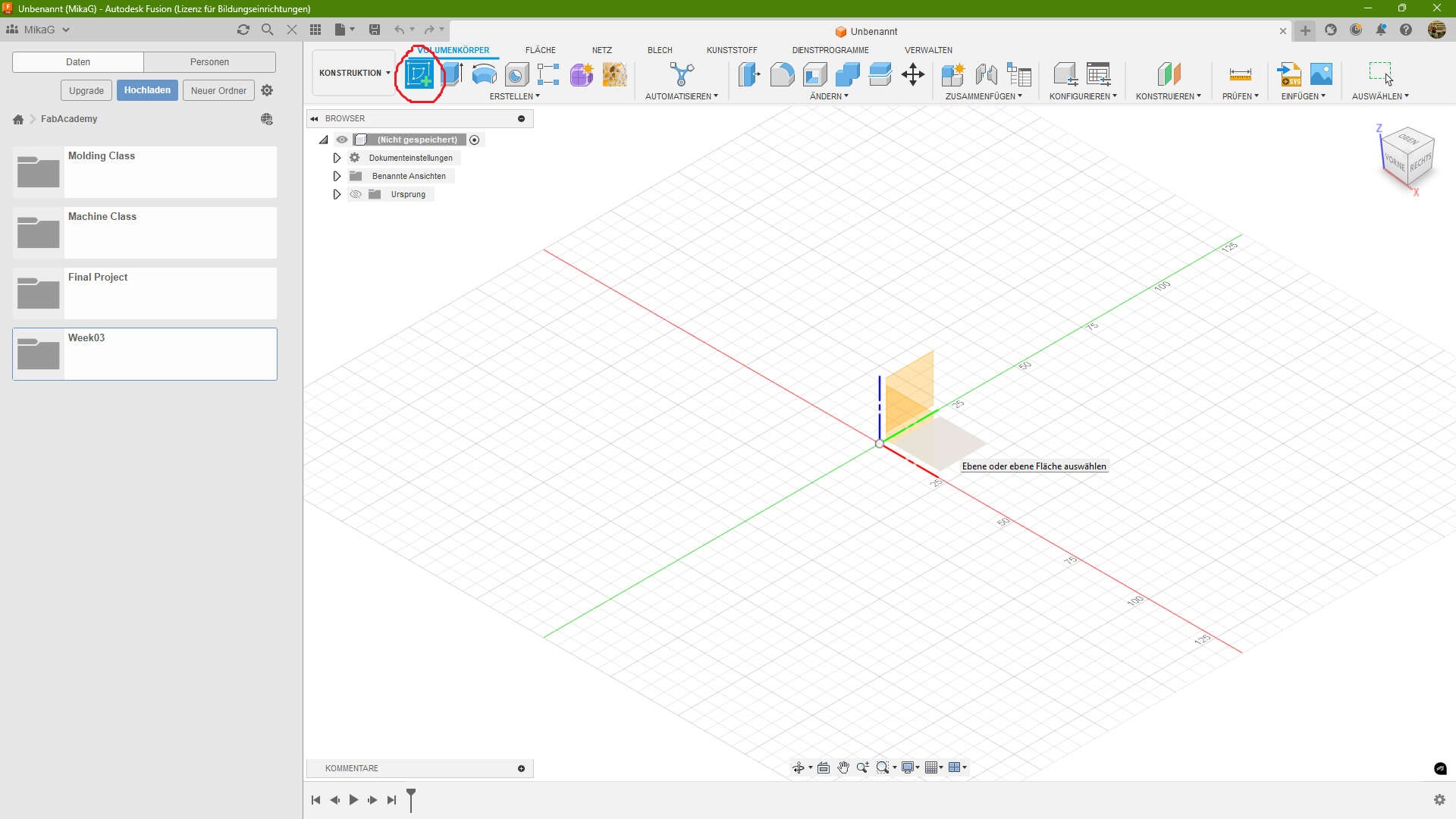This screenshot has height=819, width=1456.
Task: Click the volumetric lattice texture icon
Action: point(614,74)
